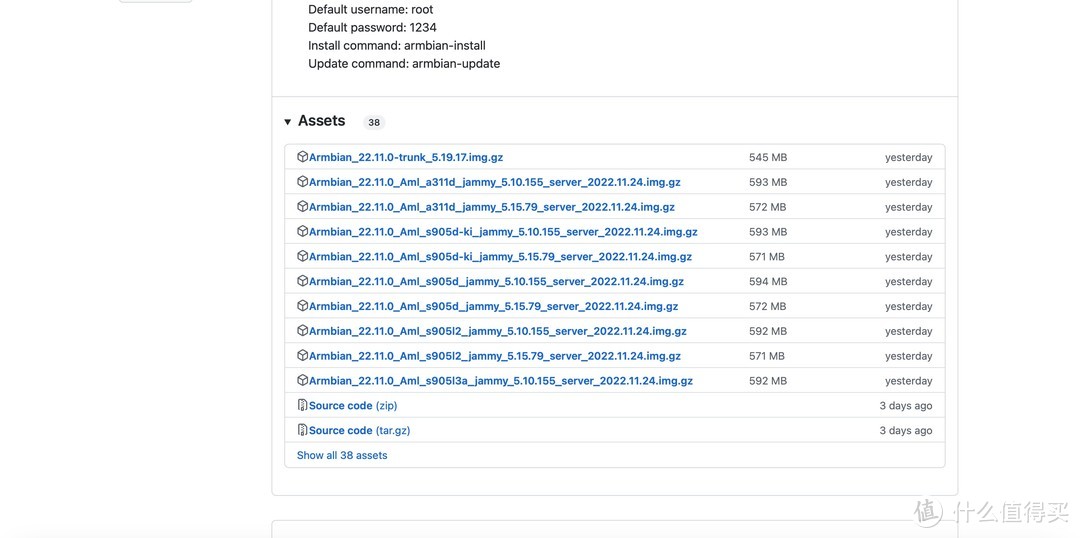
Task: Click 545 MB size of trunk image
Action: (x=768, y=157)
